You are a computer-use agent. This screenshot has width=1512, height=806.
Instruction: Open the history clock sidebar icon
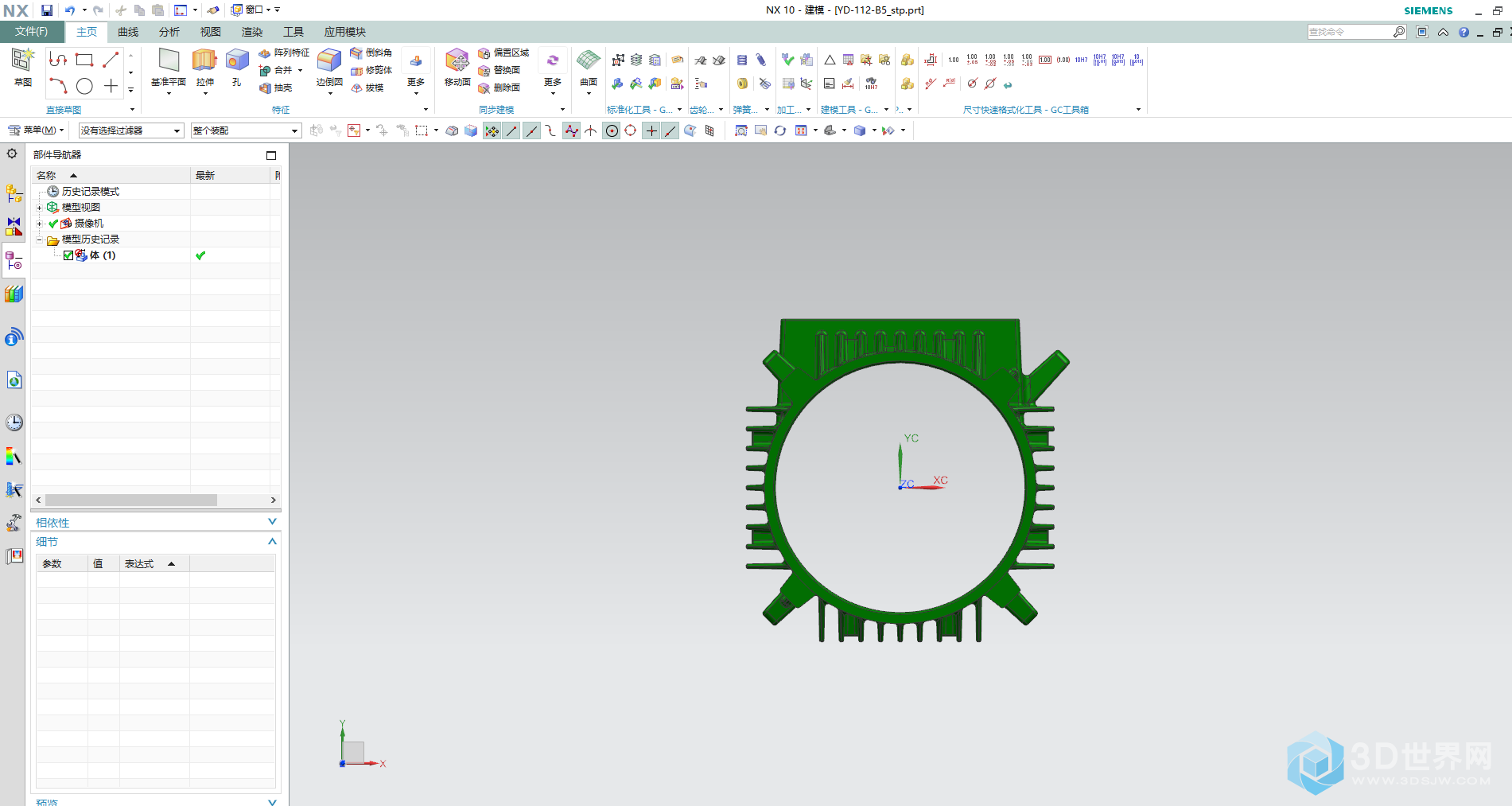tap(14, 422)
